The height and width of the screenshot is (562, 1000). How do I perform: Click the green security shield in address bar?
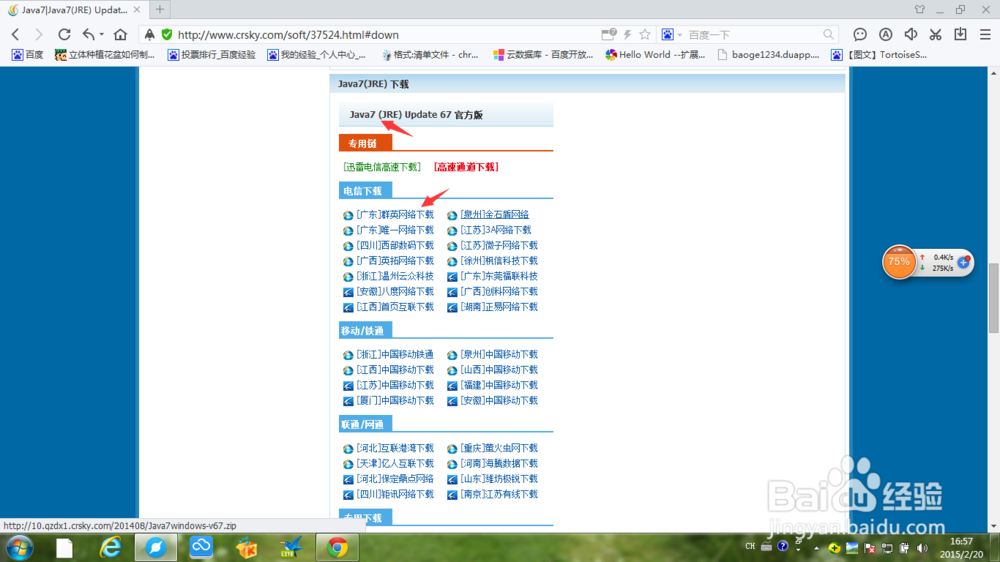167,34
